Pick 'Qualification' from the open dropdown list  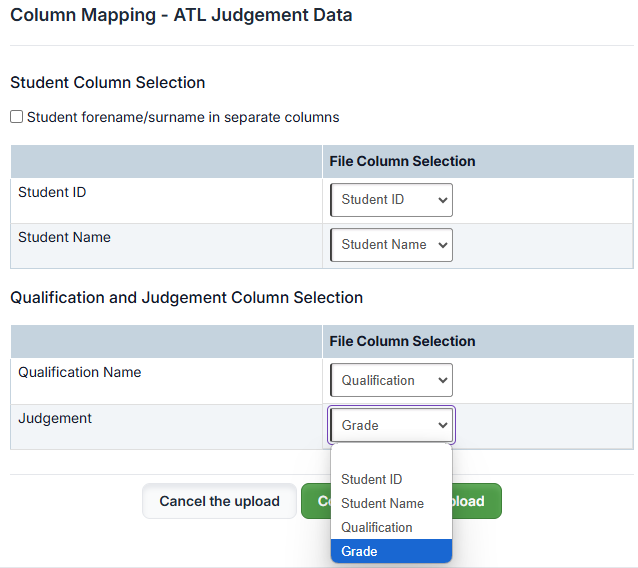[376, 528]
